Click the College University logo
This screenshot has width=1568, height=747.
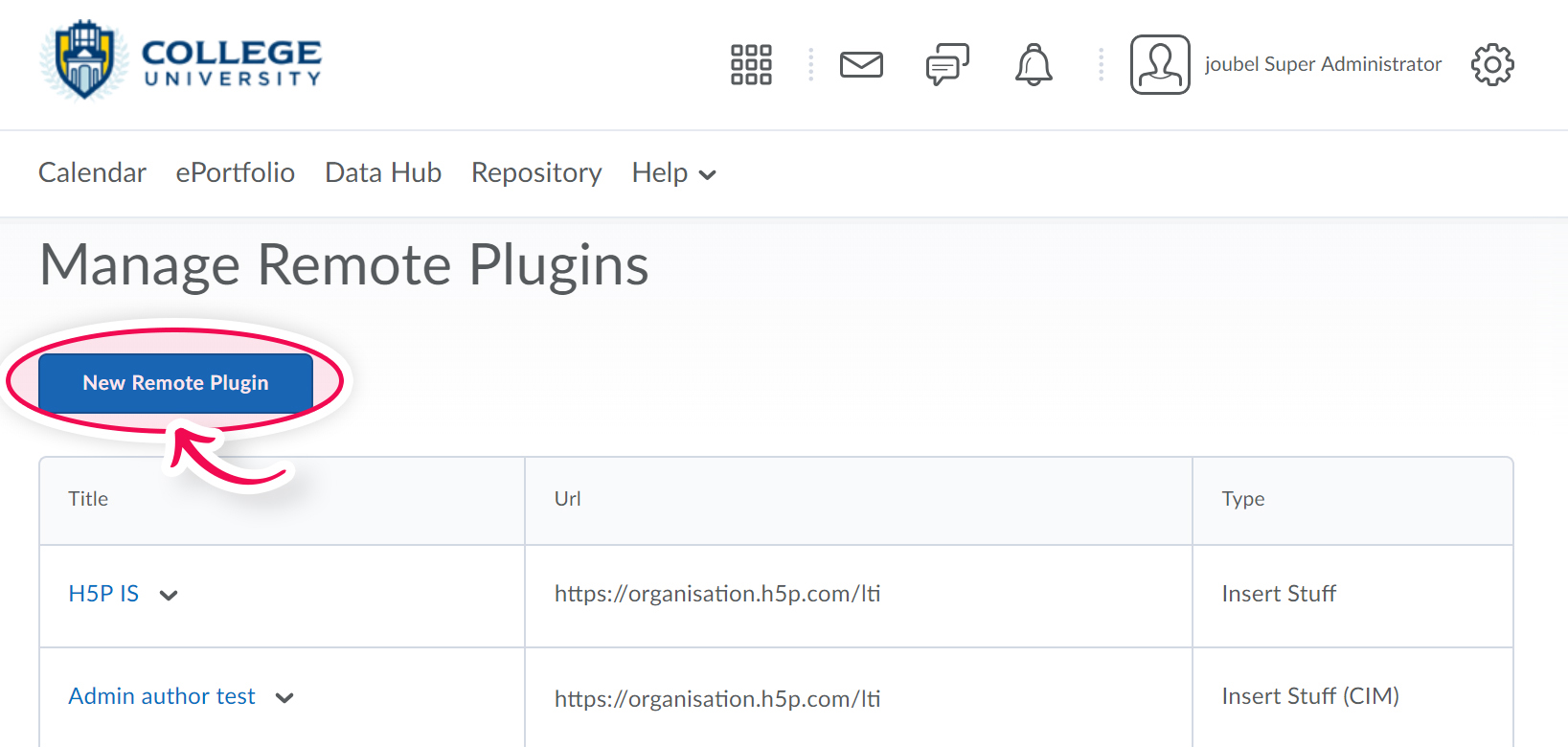[180, 60]
